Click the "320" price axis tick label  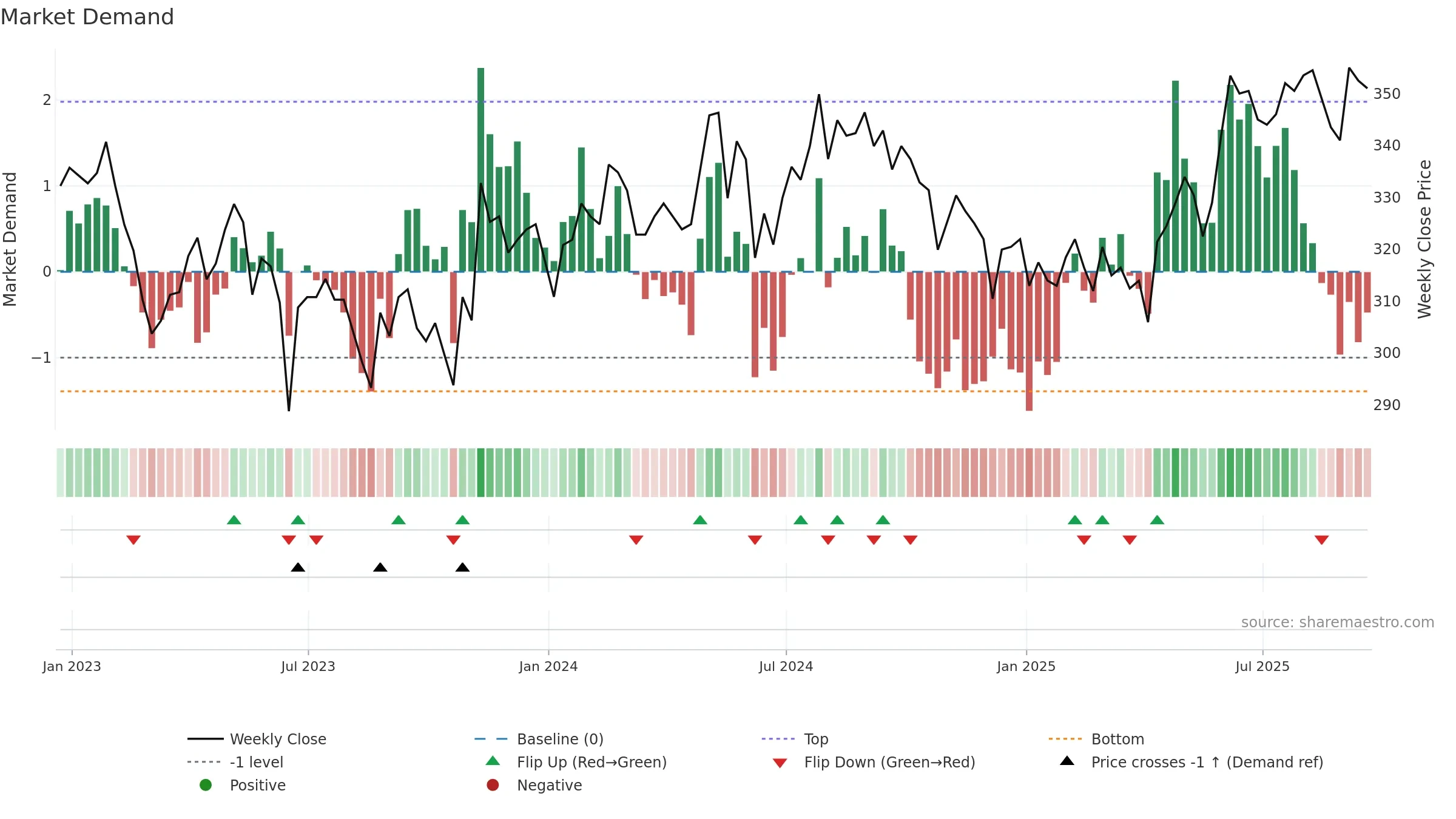[1387, 249]
